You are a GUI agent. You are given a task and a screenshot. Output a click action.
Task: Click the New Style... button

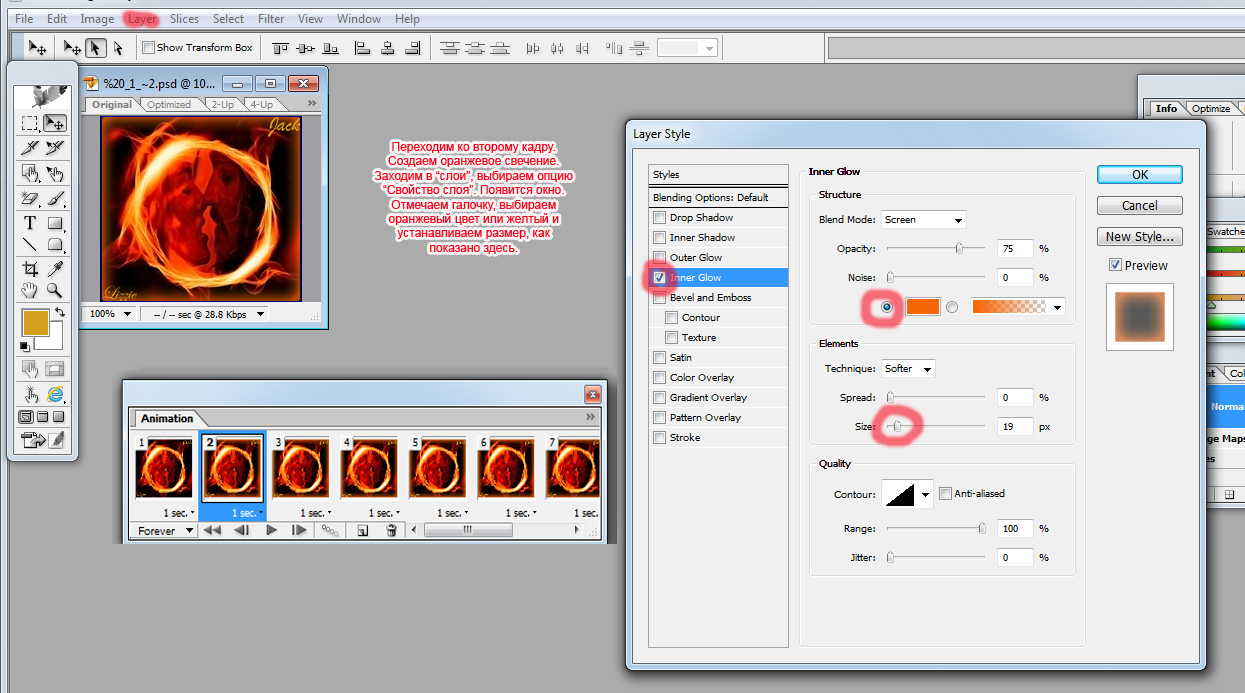[x=1140, y=237]
